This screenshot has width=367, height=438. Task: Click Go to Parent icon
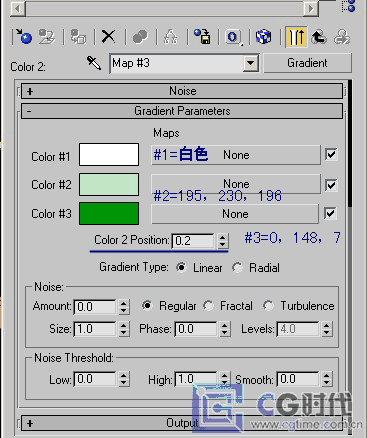(319, 36)
